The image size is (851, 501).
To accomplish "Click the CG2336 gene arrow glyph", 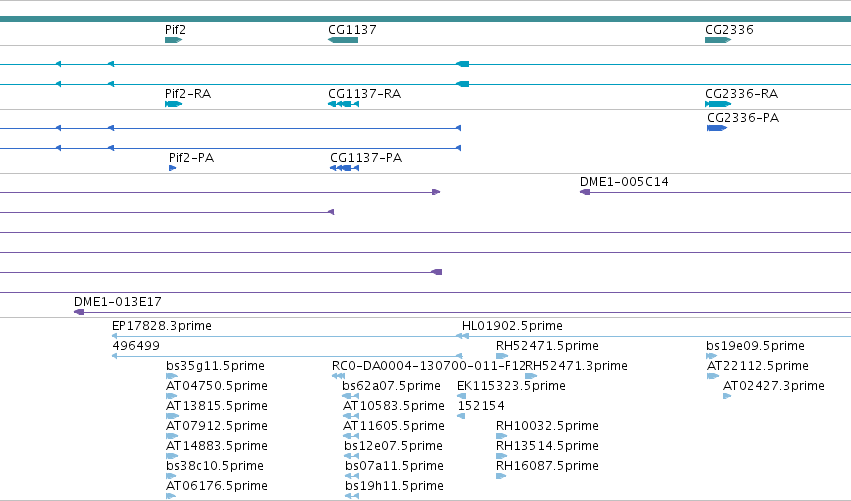I will coord(718,40).
